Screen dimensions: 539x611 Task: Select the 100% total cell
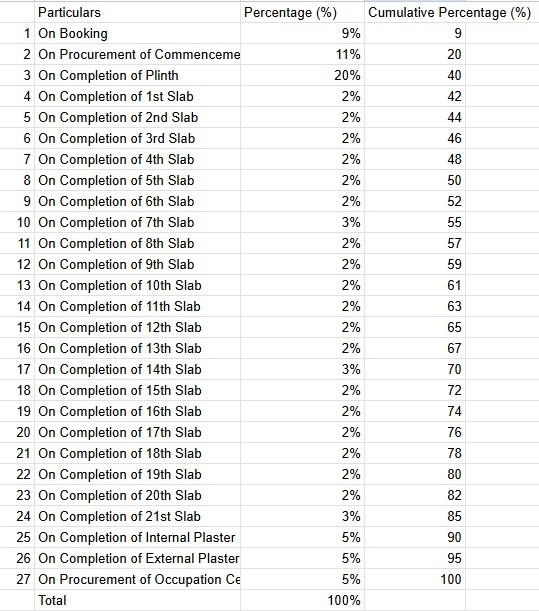302,600
